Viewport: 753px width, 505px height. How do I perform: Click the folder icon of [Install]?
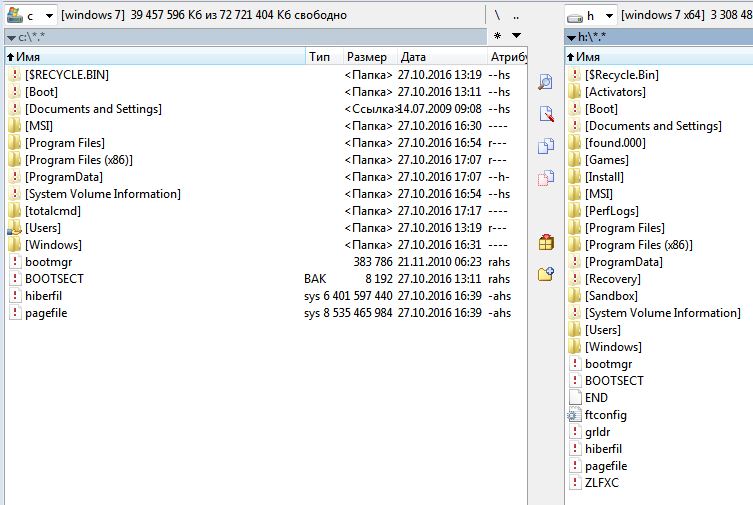[x=575, y=177]
